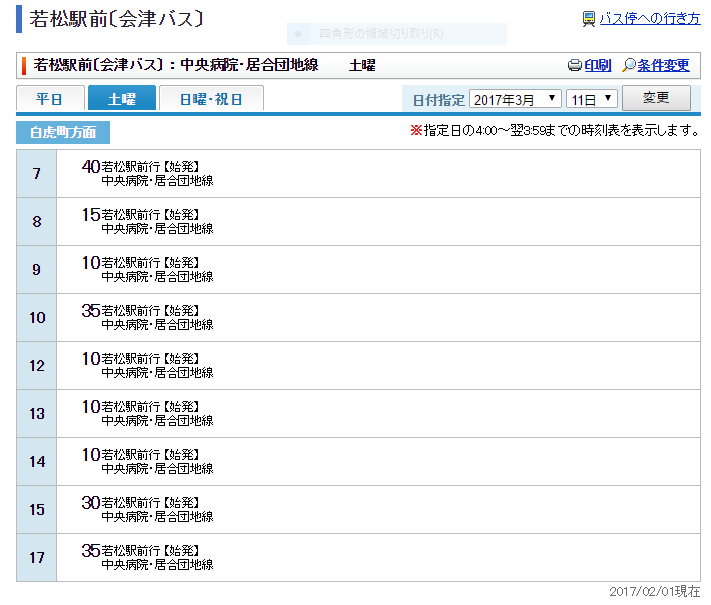Select the 8:15 若松駅前行 departure
The image size is (711, 605).
coord(147,222)
